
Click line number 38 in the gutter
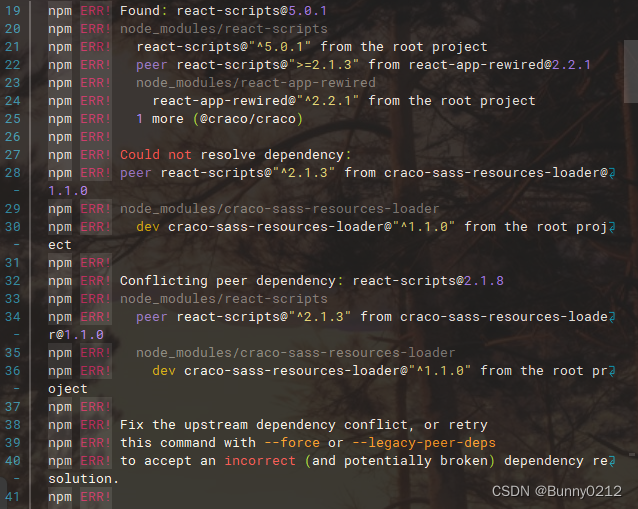coord(13,425)
